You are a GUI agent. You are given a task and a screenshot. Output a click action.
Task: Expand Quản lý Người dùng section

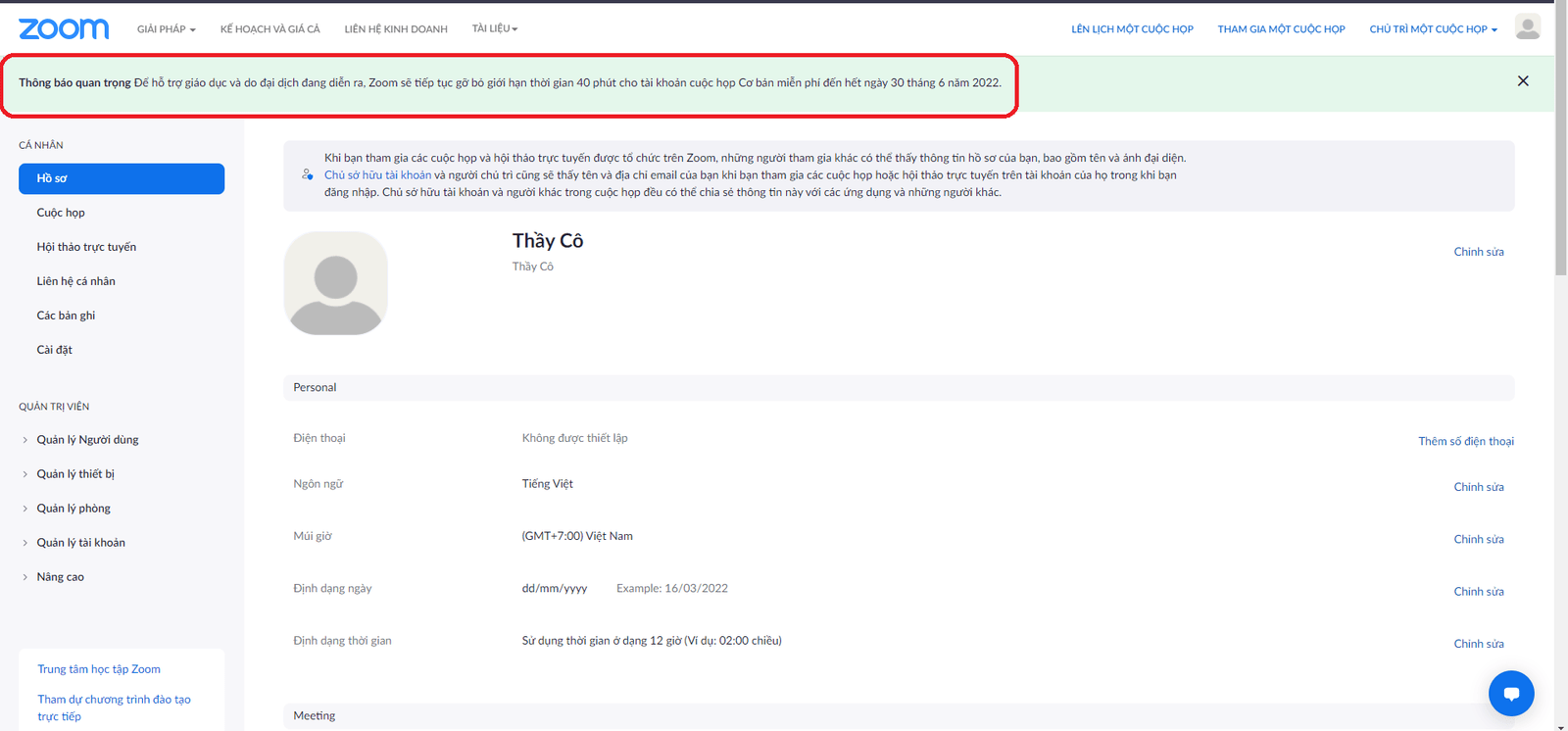(87, 440)
